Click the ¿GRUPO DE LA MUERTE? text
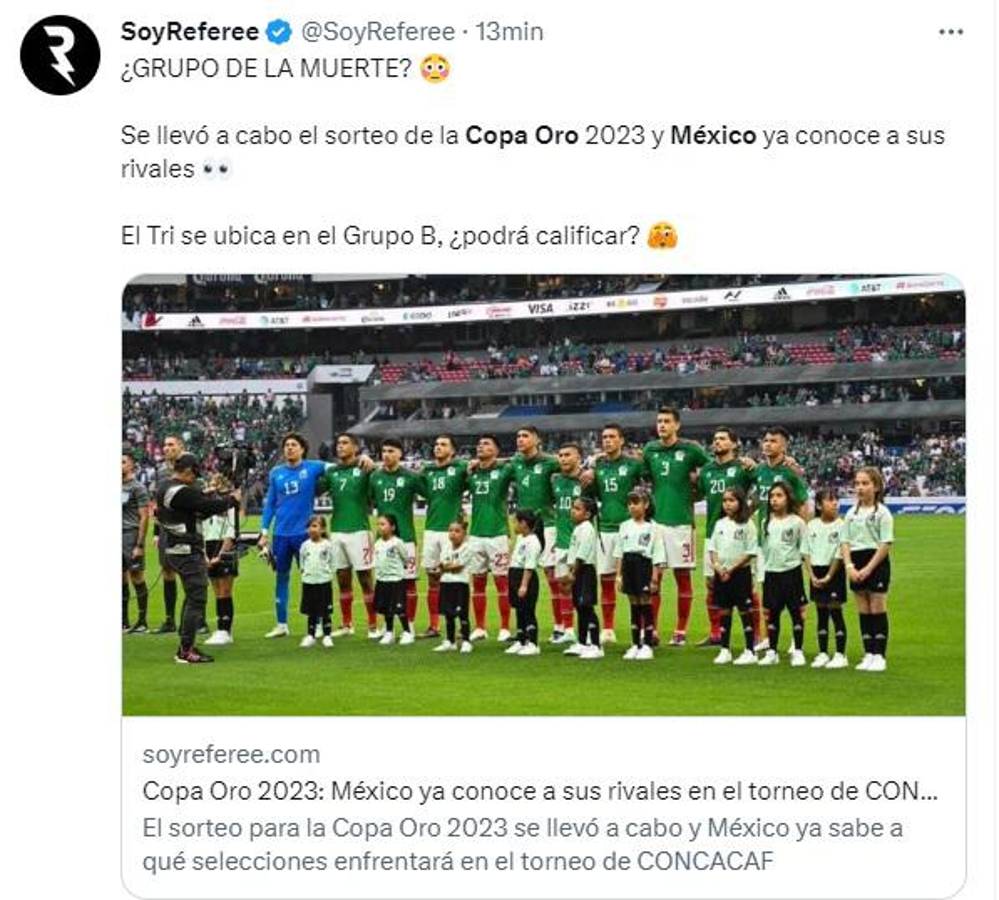This screenshot has width=999, height=900. pyautogui.click(x=266, y=69)
